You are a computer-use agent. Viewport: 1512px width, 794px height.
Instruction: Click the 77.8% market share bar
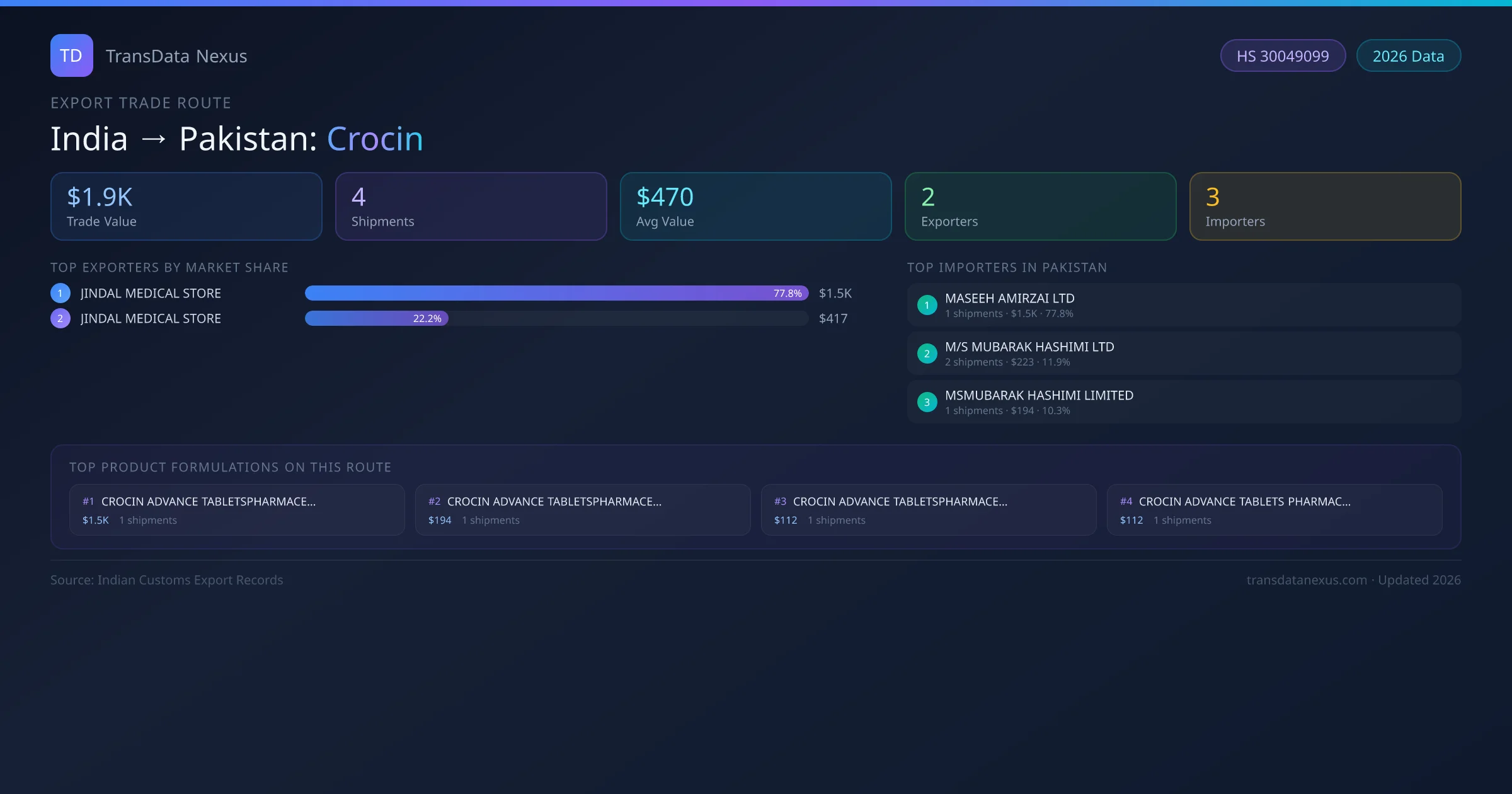[556, 293]
